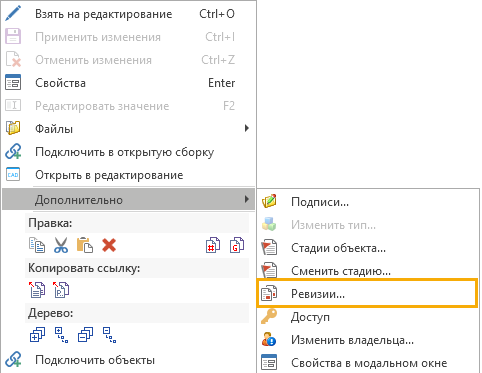Click the copy icon under Правка
The width and height of the screenshot is (482, 373).
[x=37, y=245]
